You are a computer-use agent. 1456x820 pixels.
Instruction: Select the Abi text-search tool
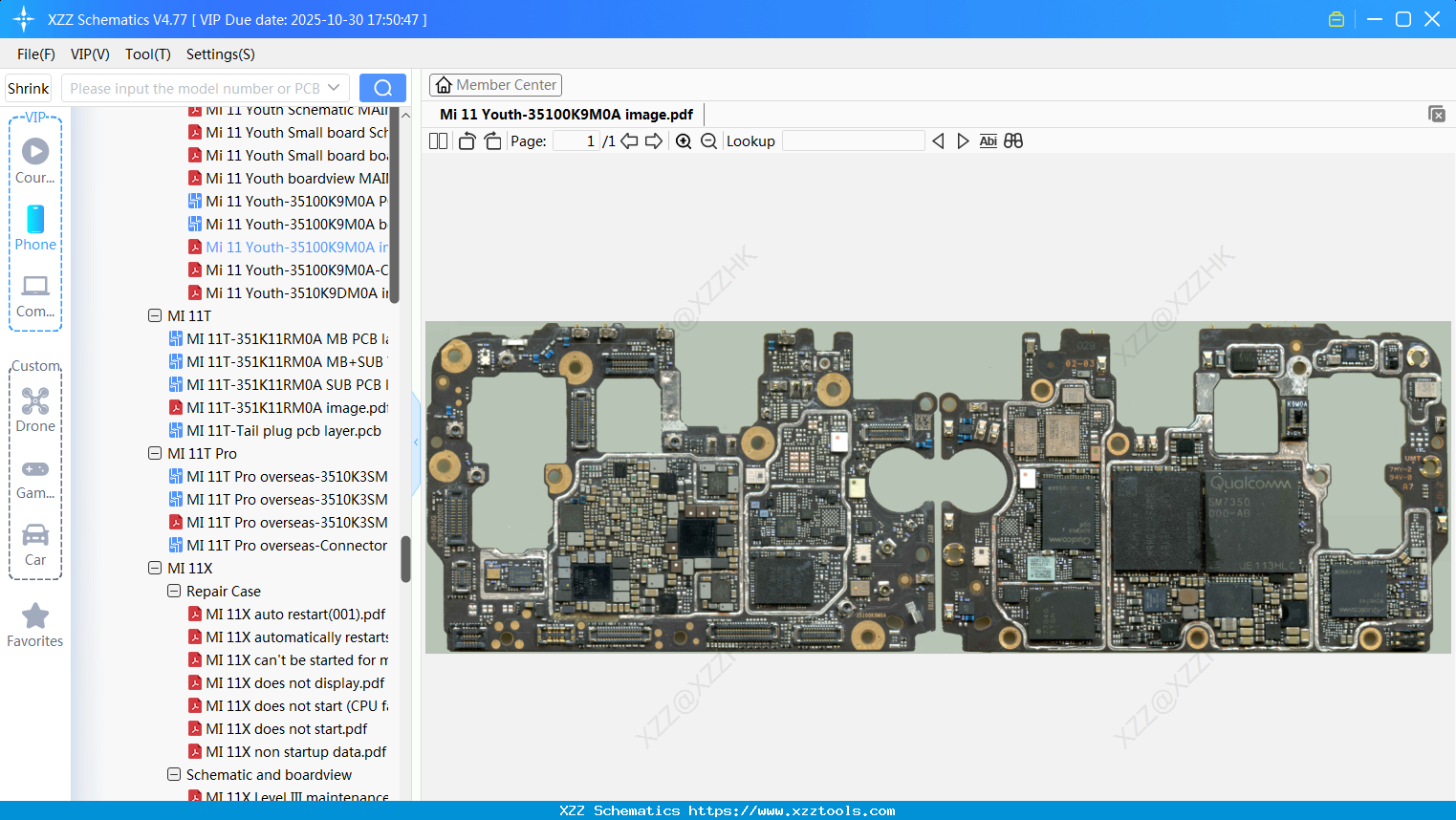[988, 140]
